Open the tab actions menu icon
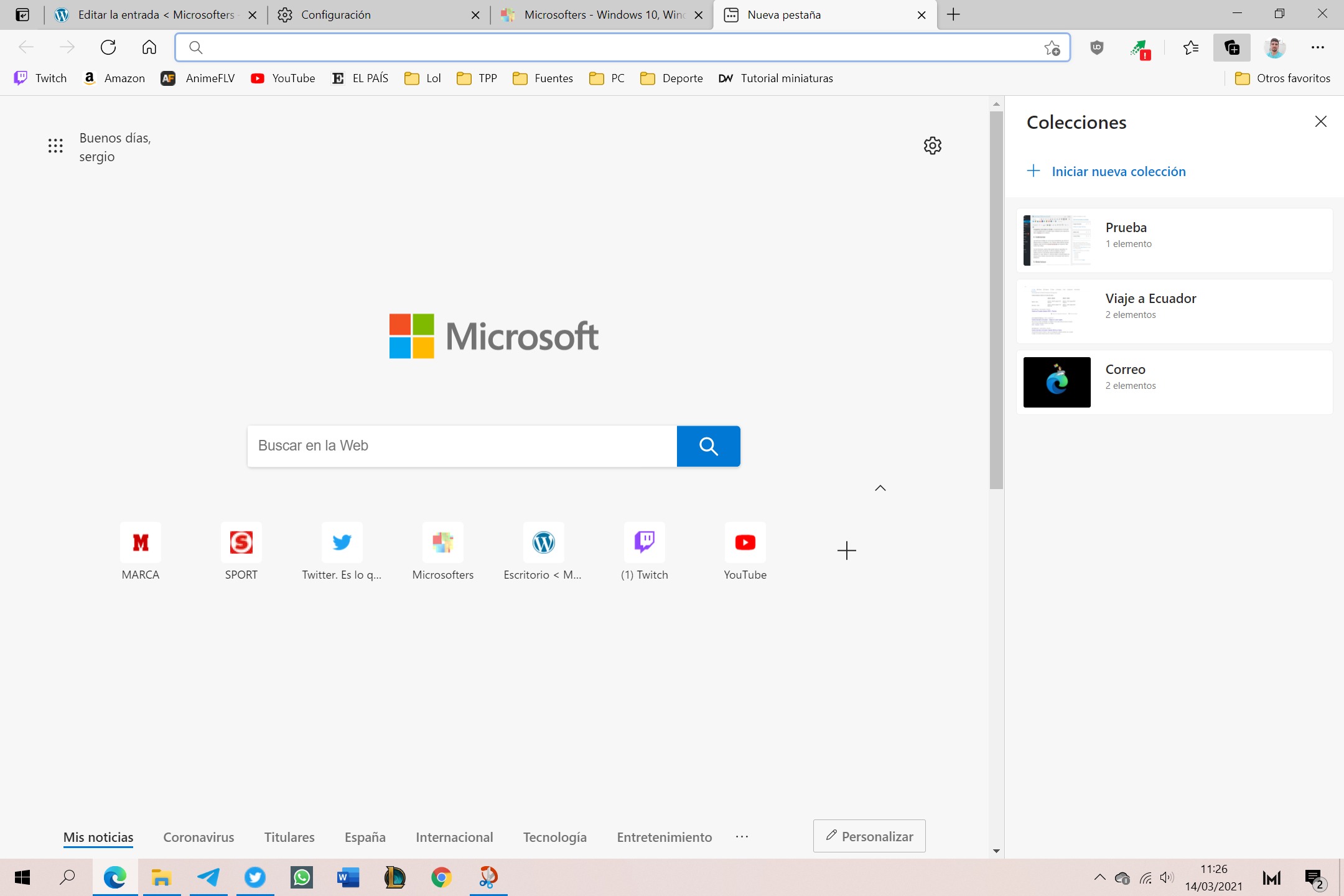 22,14
